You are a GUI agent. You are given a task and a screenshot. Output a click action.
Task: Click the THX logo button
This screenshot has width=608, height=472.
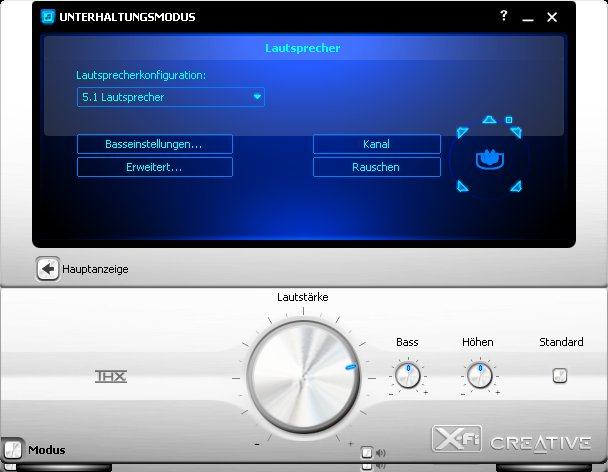[x=111, y=376]
